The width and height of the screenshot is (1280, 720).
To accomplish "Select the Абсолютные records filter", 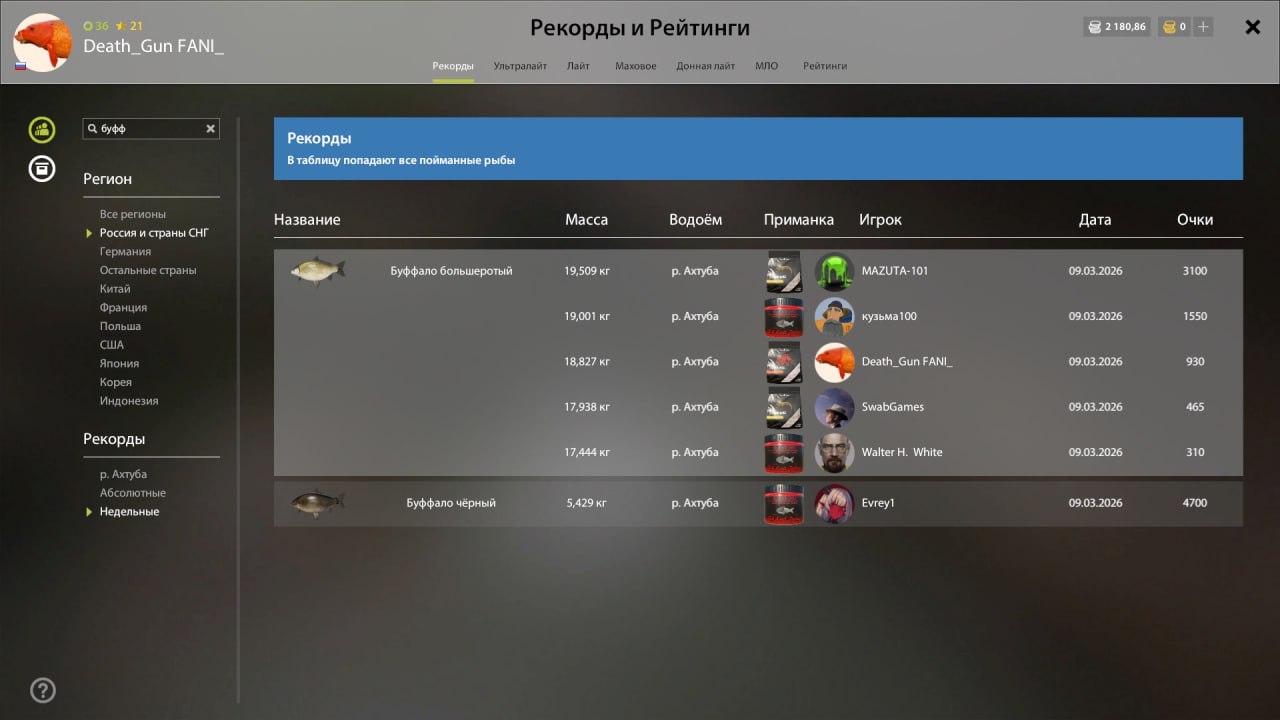I will point(133,493).
